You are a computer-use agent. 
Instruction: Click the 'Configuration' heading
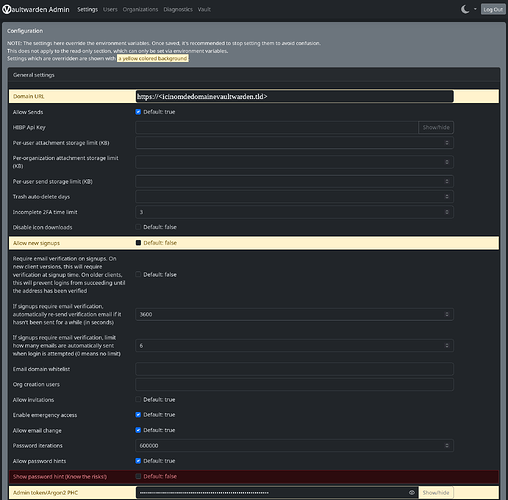pos(25,31)
